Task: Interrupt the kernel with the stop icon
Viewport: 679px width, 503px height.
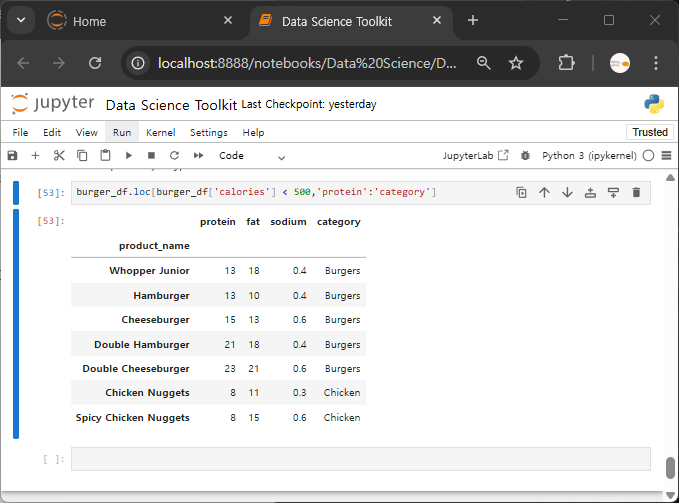Action: (151, 155)
